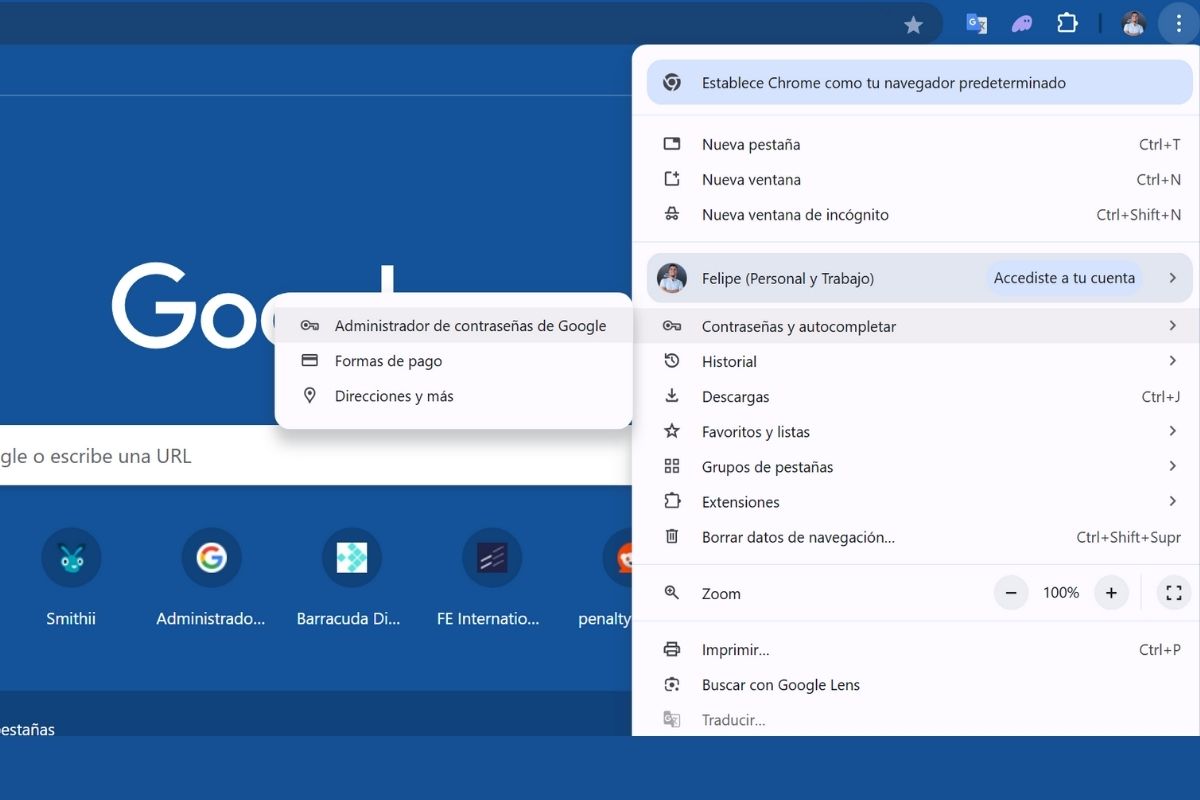The height and width of the screenshot is (800, 1200).
Task: Open the Barracuda Di... shortcut icon
Action: tap(351, 557)
